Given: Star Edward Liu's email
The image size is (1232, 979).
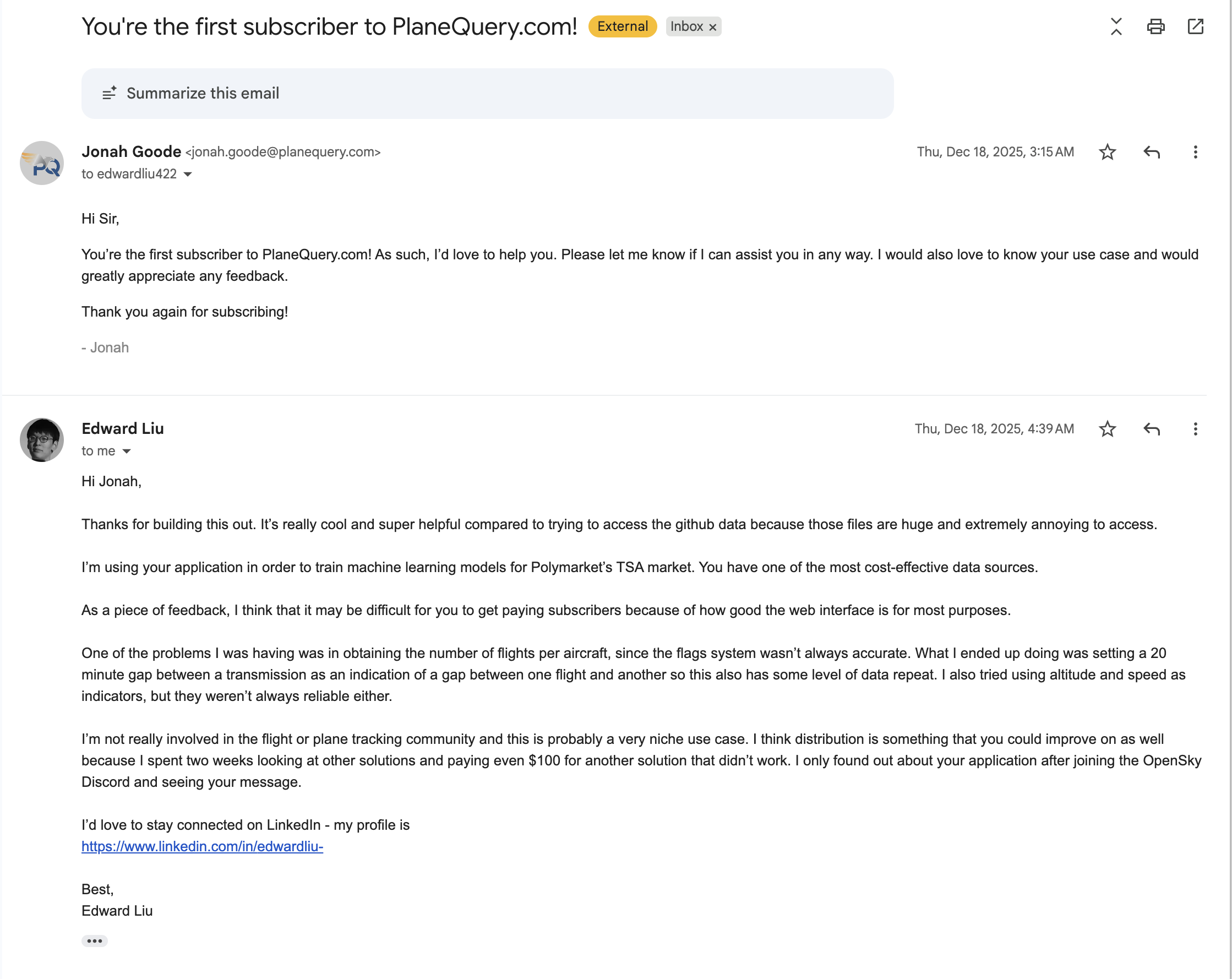Looking at the screenshot, I should [x=1107, y=429].
